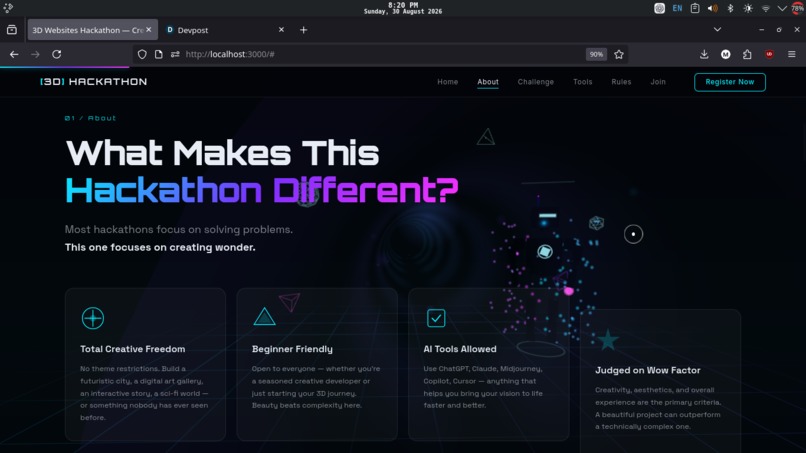Open the clock and date in the top panel
The width and height of the screenshot is (806, 453).
[403, 8]
